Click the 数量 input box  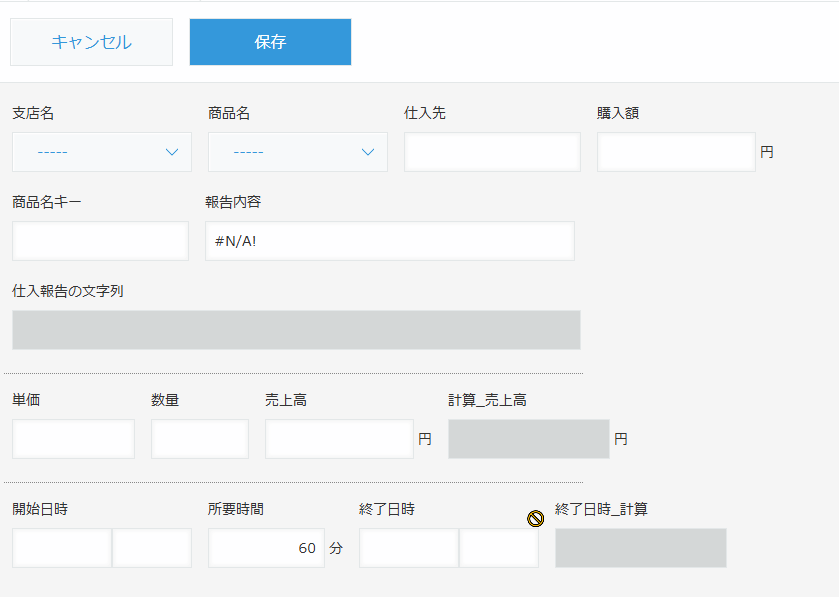tap(200, 439)
